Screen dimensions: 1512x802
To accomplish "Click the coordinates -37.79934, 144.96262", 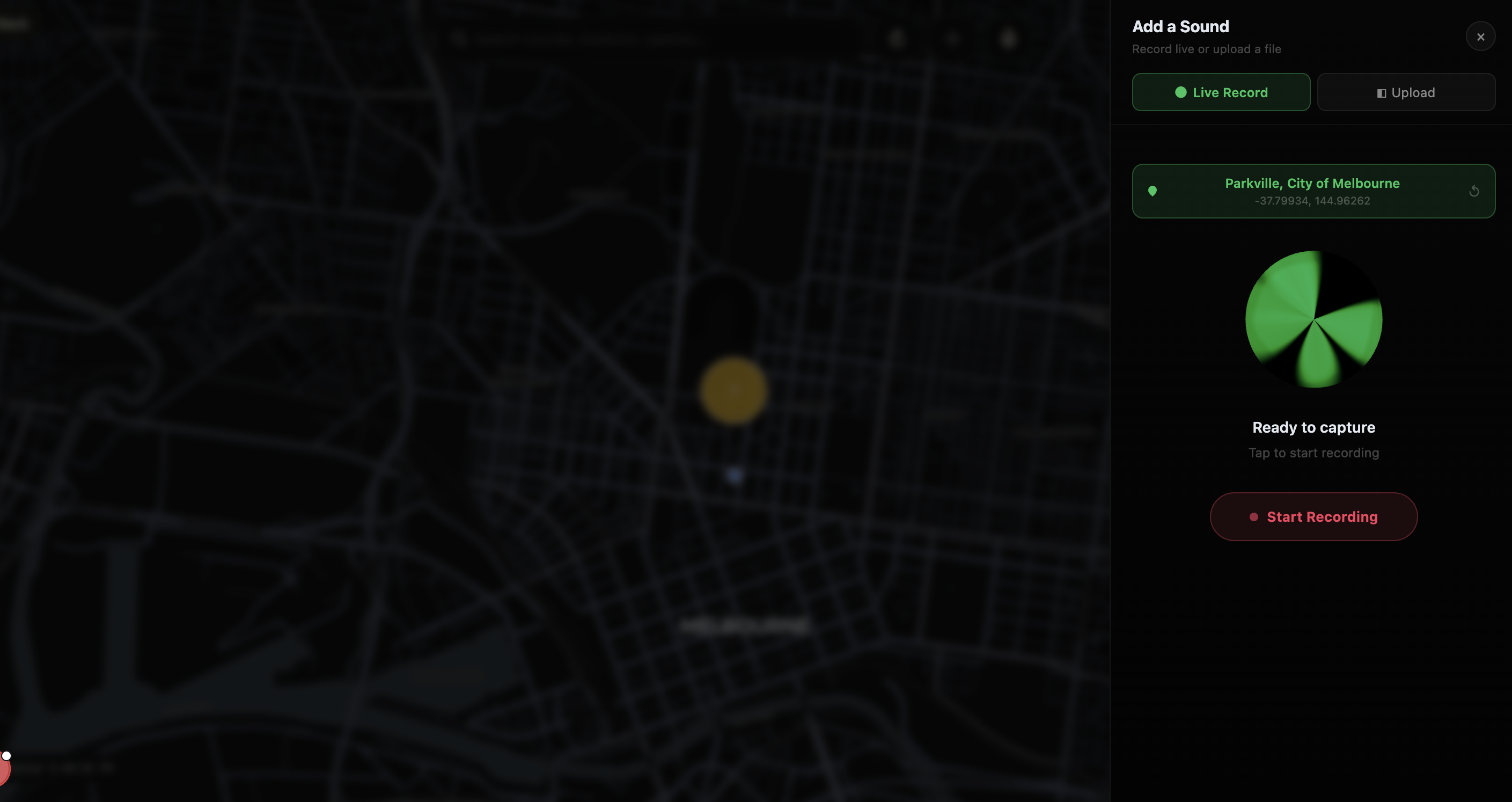I will (x=1312, y=201).
